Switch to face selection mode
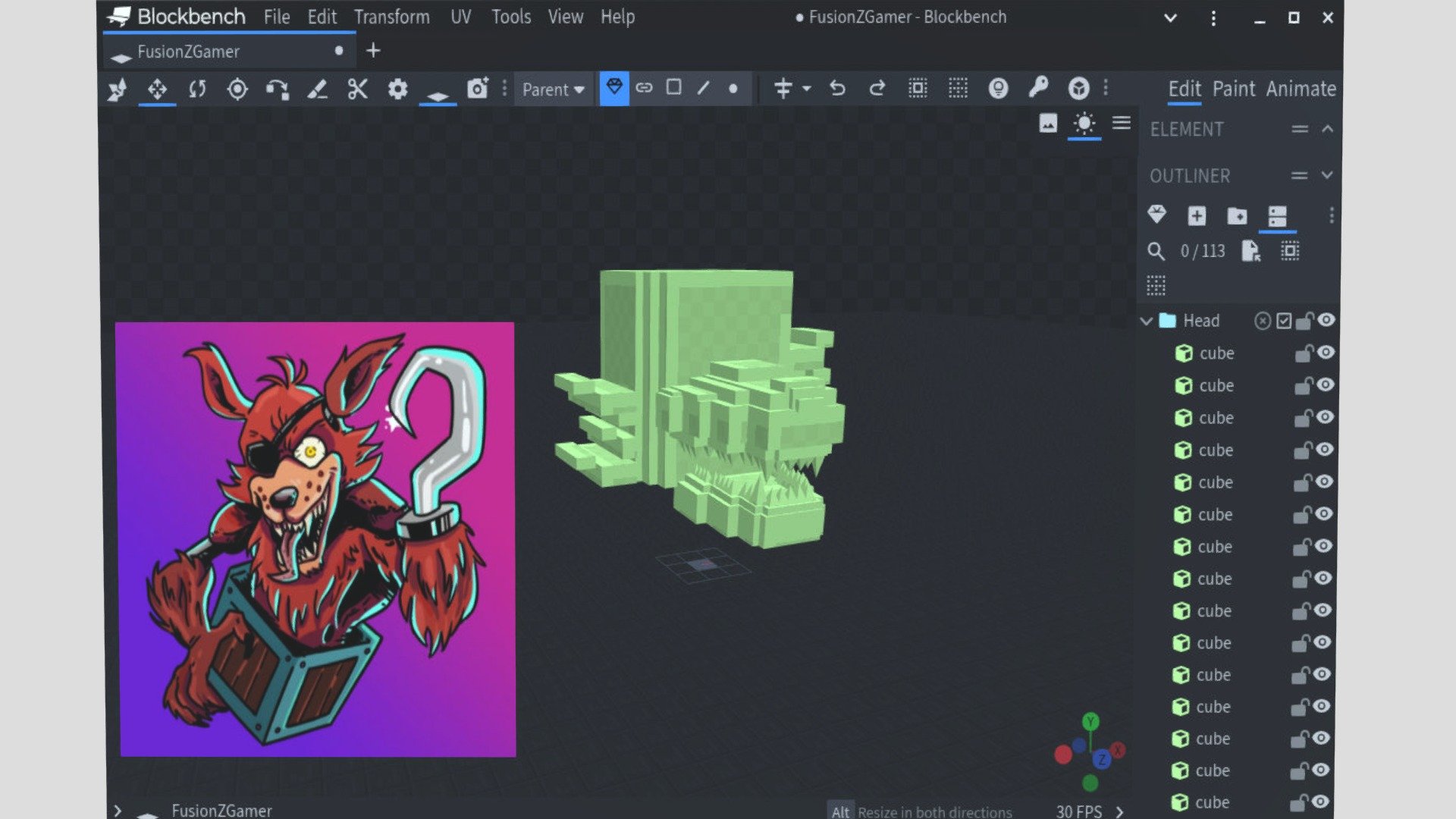Screen dimensions: 1456x819 tap(673, 87)
